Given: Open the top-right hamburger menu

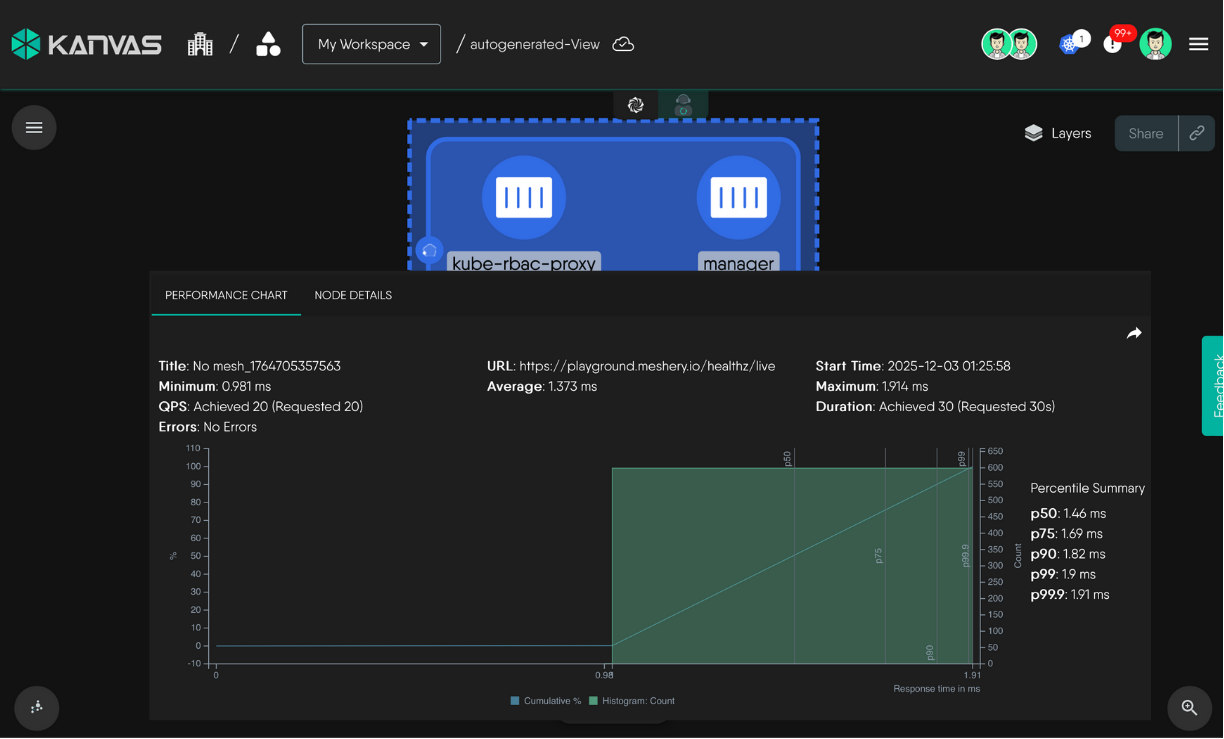Looking at the screenshot, I should [x=1198, y=44].
